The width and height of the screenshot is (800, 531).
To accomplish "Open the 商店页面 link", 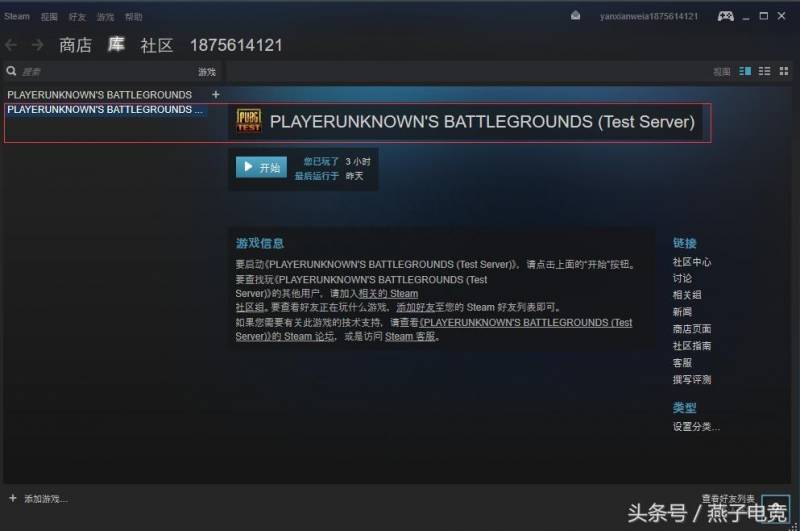I will [691, 328].
